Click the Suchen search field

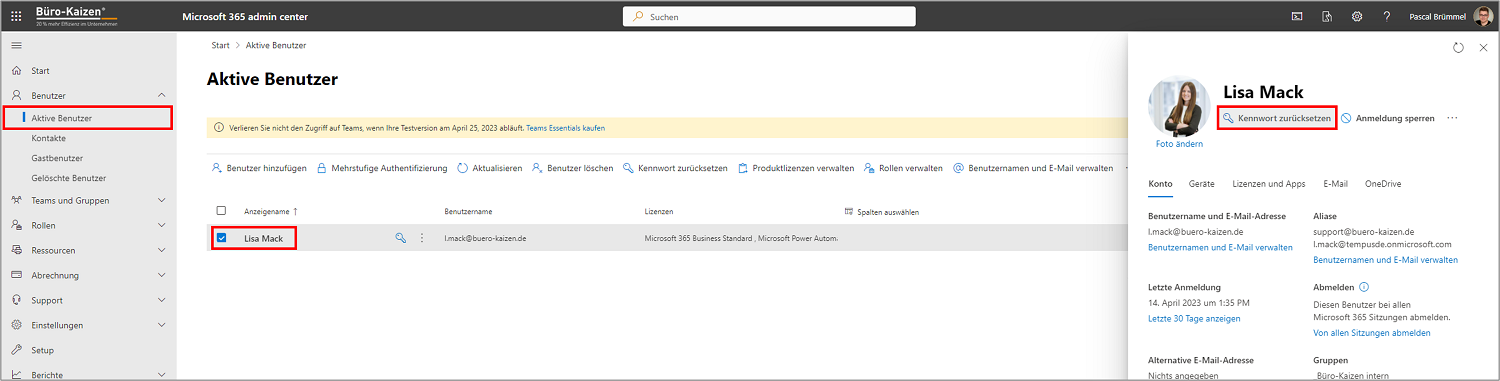pos(769,17)
